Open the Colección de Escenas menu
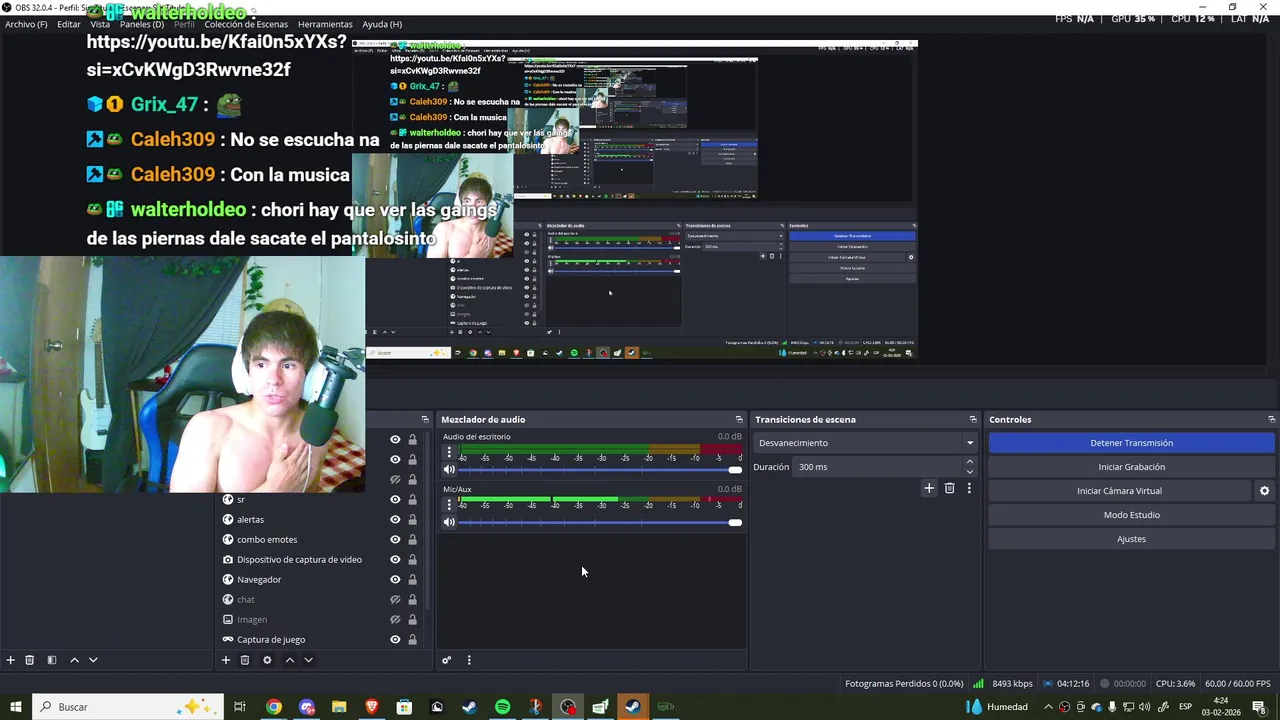The width and height of the screenshot is (1280, 720). point(246,24)
